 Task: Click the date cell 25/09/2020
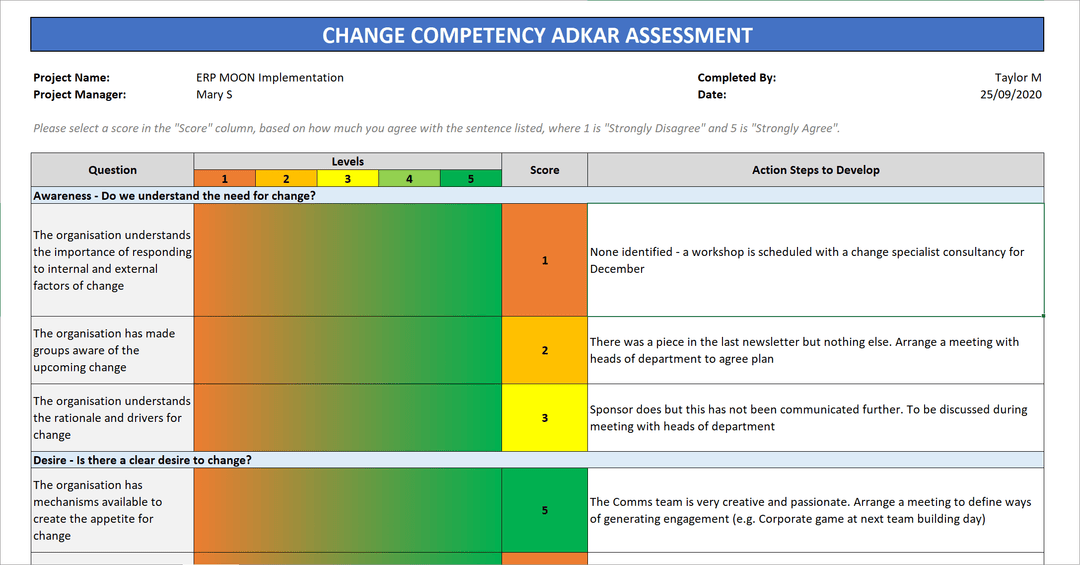pyautogui.click(x=1011, y=95)
